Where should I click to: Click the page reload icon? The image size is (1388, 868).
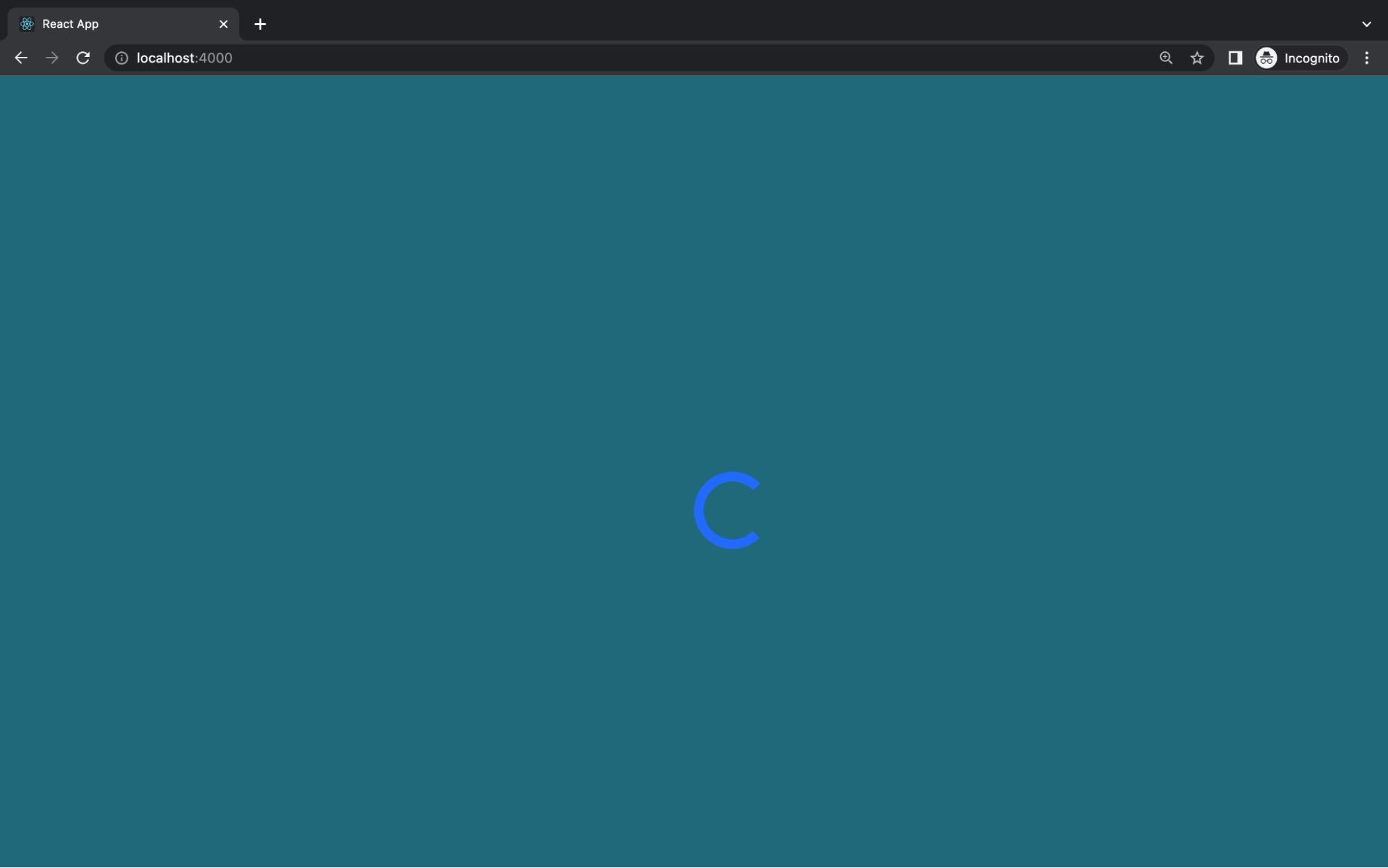pos(83,57)
